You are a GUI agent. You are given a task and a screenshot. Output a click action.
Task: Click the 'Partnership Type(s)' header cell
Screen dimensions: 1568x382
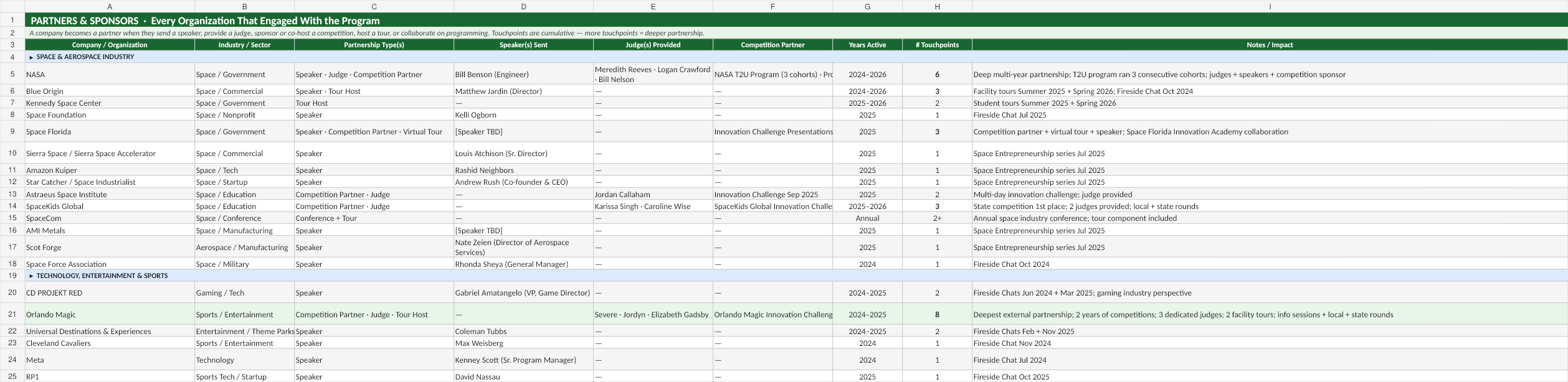point(374,45)
